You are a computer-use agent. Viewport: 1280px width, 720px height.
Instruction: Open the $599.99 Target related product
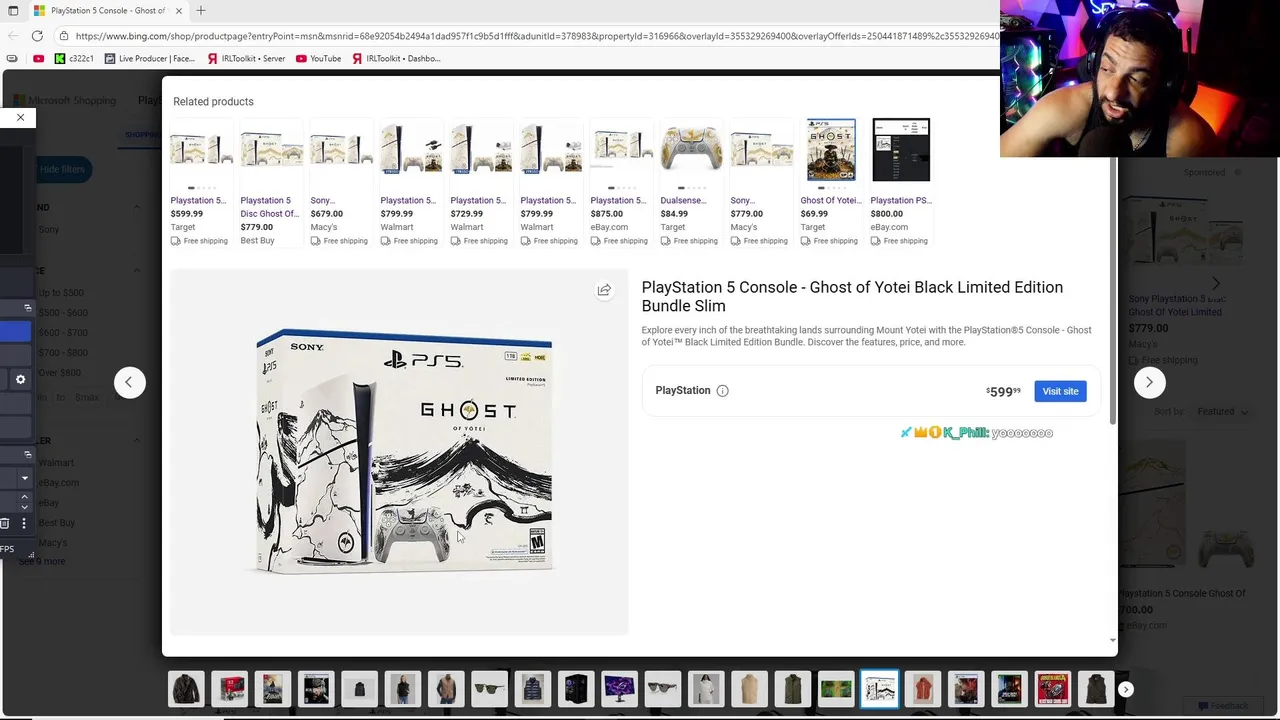tap(201, 182)
